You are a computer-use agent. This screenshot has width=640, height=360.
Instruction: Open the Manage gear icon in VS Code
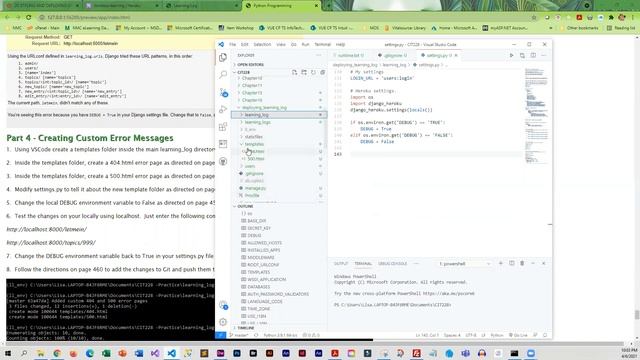(223, 322)
